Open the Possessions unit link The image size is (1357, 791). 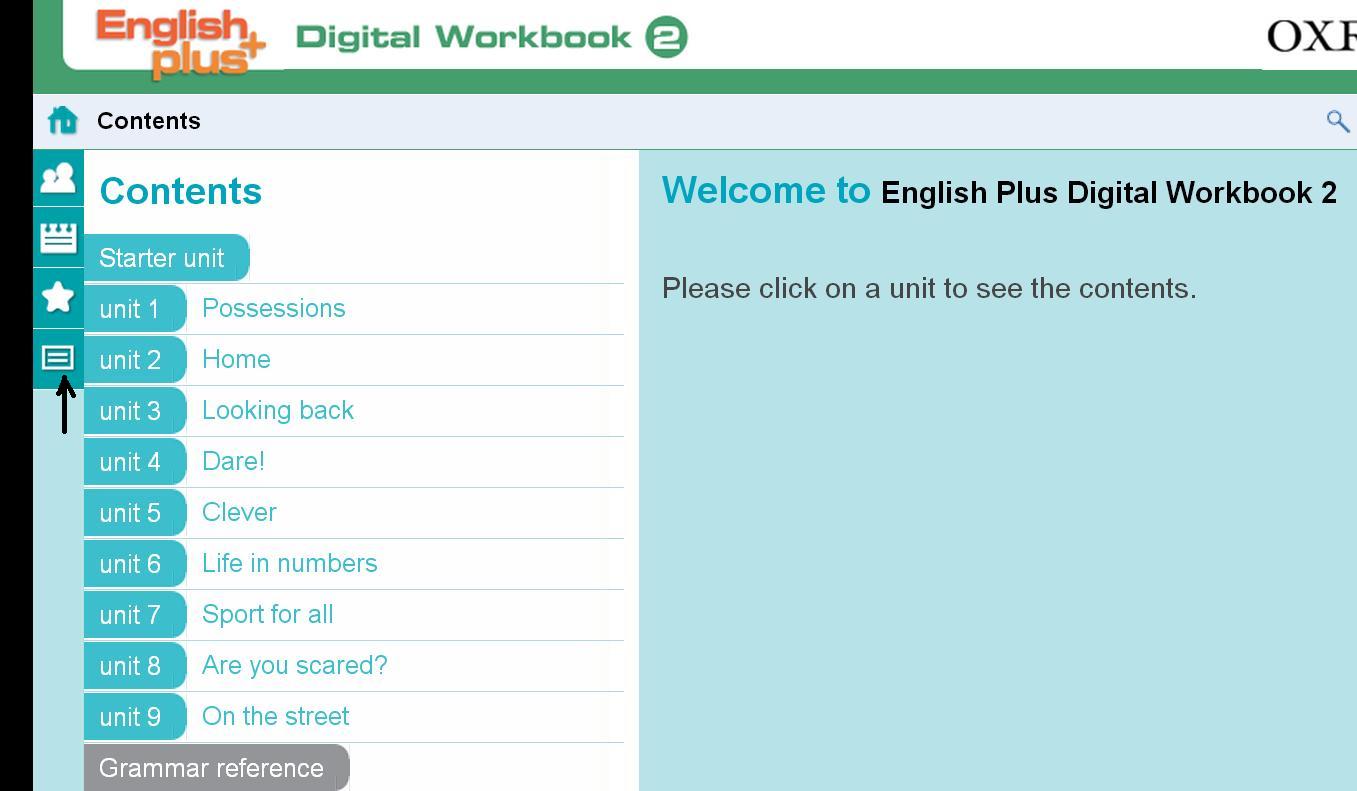coord(273,308)
